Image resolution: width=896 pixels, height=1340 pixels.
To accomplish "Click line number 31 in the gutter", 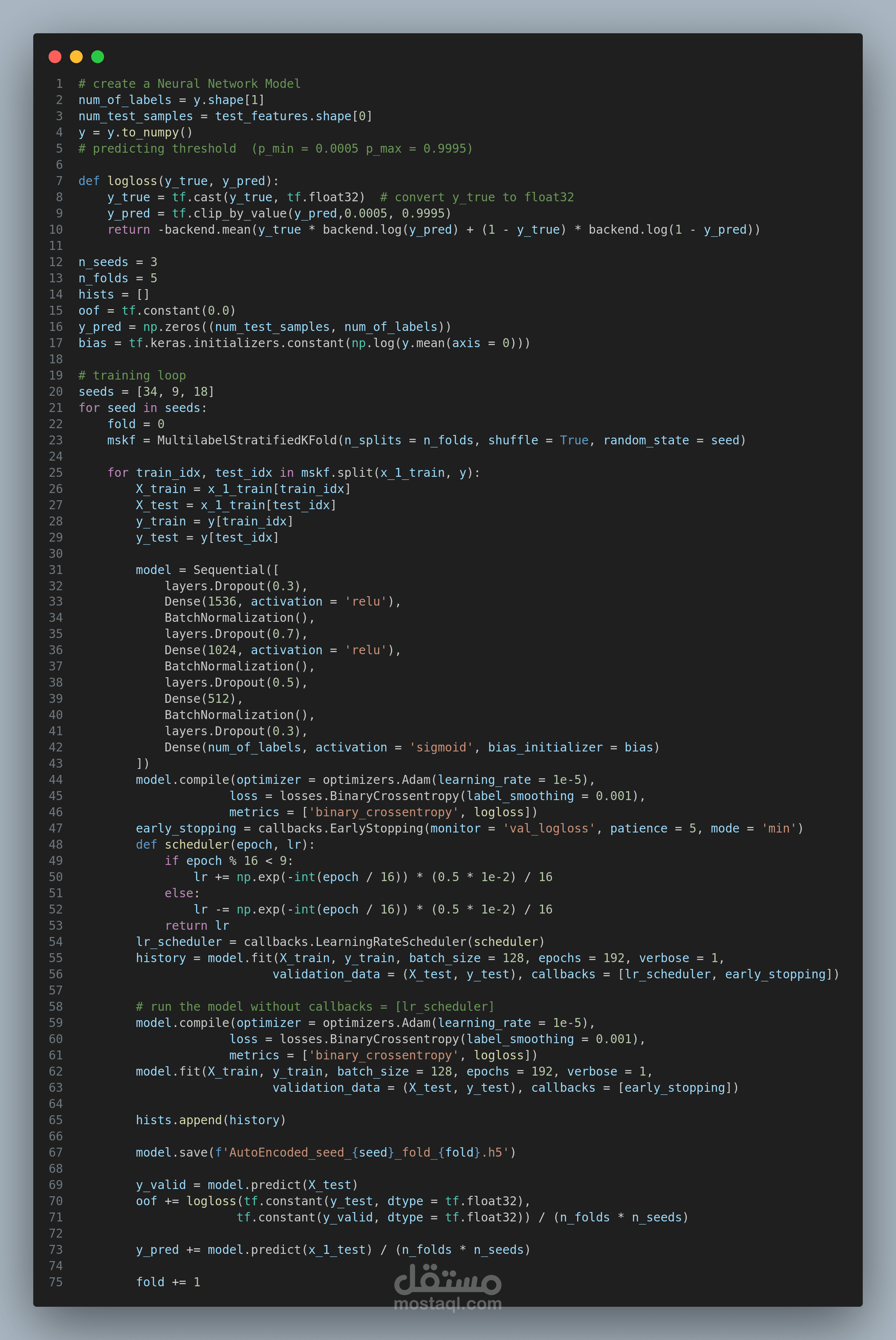I will coord(56,570).
